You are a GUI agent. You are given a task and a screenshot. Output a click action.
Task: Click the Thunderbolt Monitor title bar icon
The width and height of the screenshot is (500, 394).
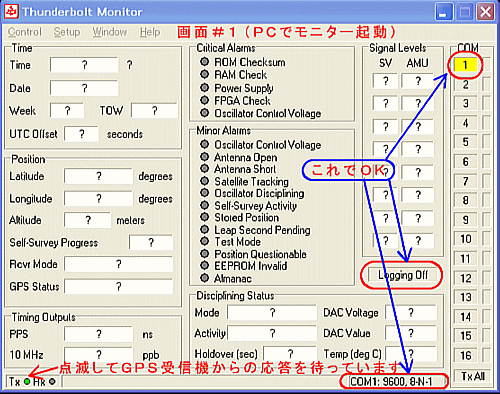point(11,12)
